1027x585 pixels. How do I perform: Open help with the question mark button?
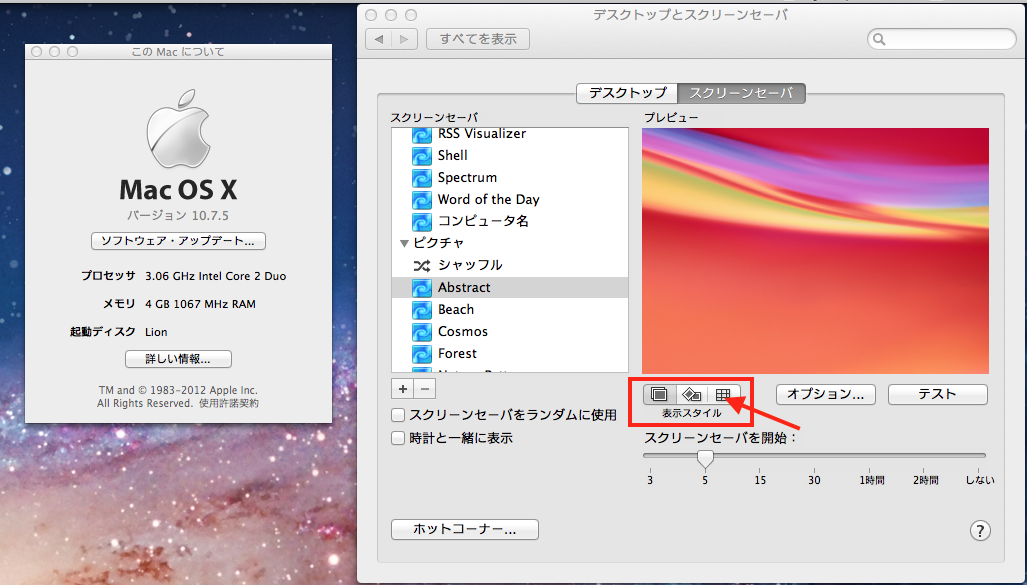(980, 531)
